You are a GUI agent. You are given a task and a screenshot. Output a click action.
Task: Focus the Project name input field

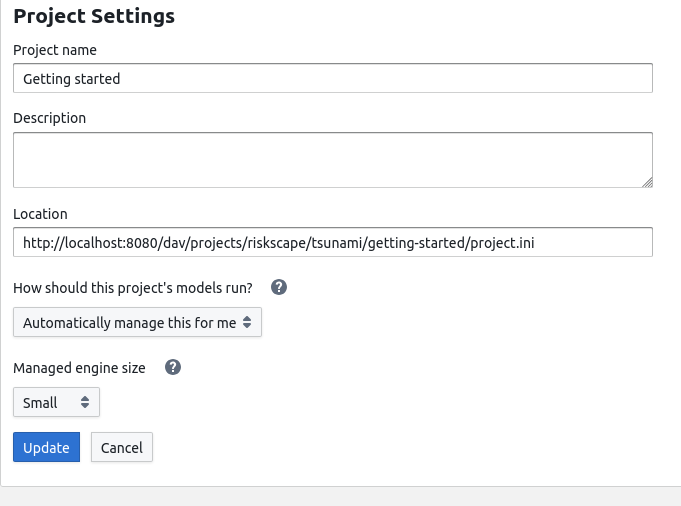tap(333, 78)
